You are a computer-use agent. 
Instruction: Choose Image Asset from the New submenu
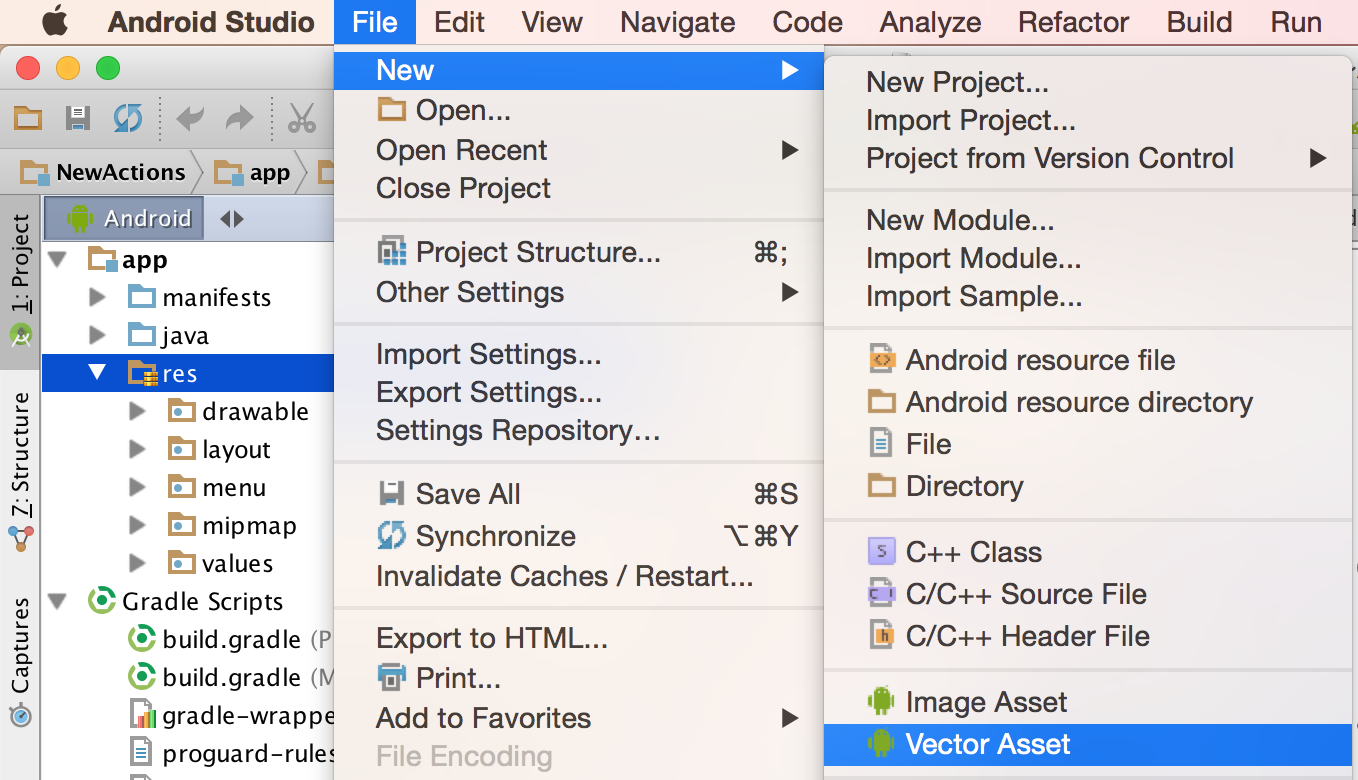pos(986,702)
